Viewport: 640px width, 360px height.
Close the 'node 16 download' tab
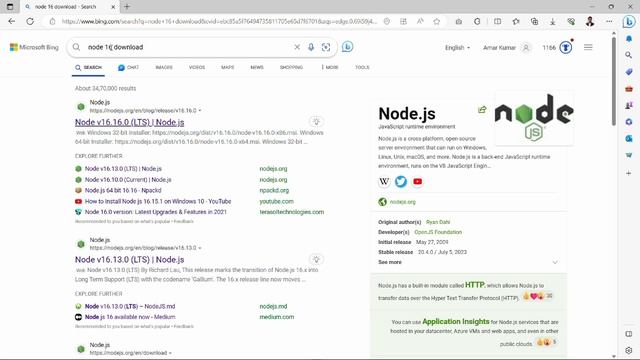pos(113,7)
